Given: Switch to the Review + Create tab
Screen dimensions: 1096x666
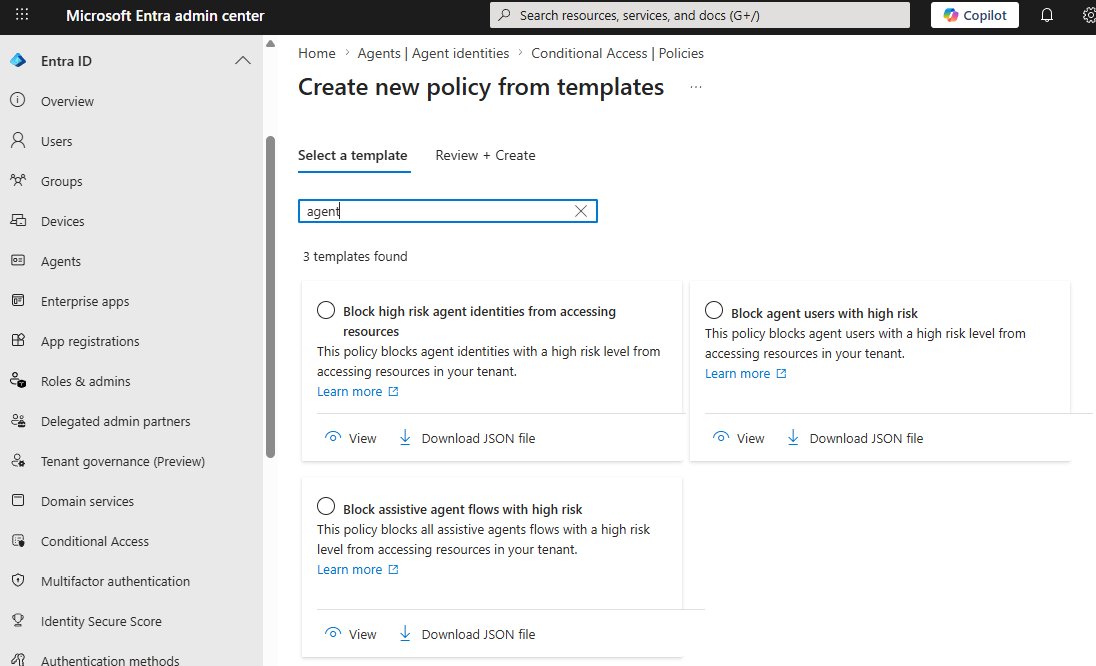Looking at the screenshot, I should (485, 155).
